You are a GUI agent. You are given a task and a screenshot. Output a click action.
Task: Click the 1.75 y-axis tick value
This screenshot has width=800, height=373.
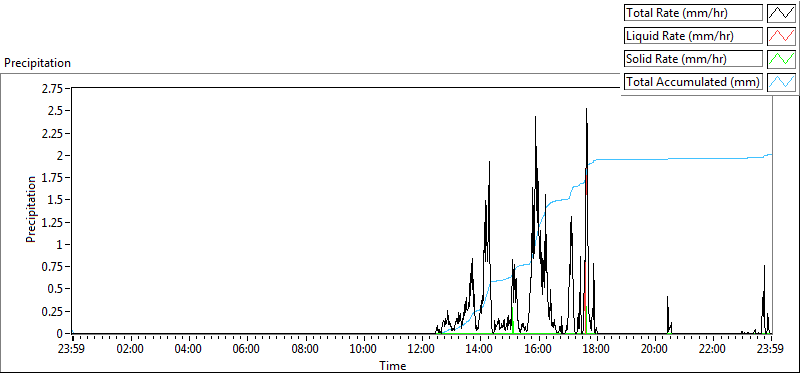(x=54, y=178)
